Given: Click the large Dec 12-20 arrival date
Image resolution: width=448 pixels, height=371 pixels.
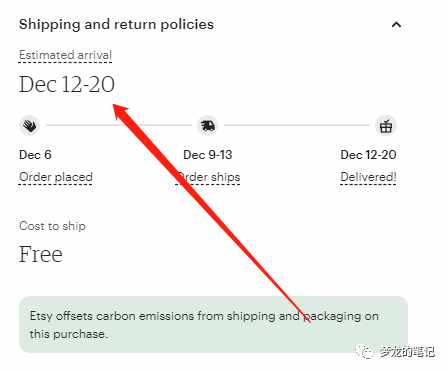Looking at the screenshot, I should (67, 84).
